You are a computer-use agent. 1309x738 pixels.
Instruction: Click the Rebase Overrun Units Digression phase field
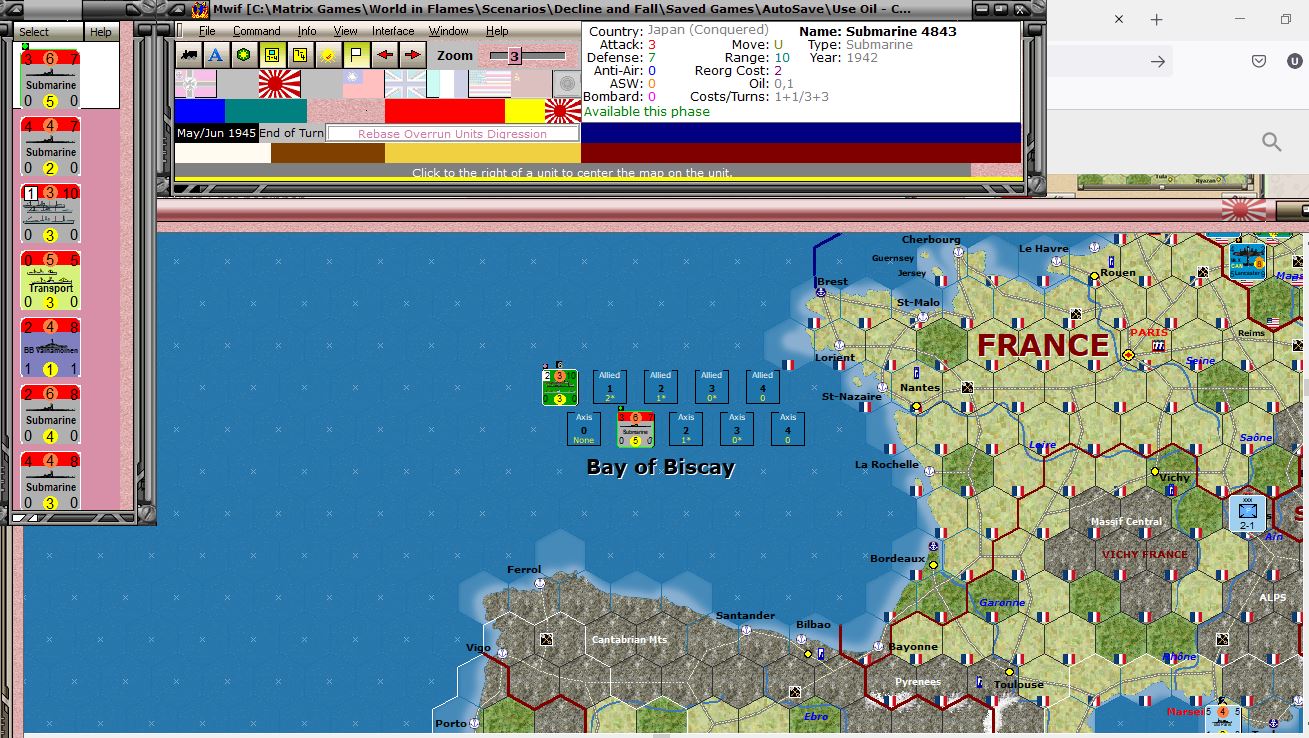(453, 134)
